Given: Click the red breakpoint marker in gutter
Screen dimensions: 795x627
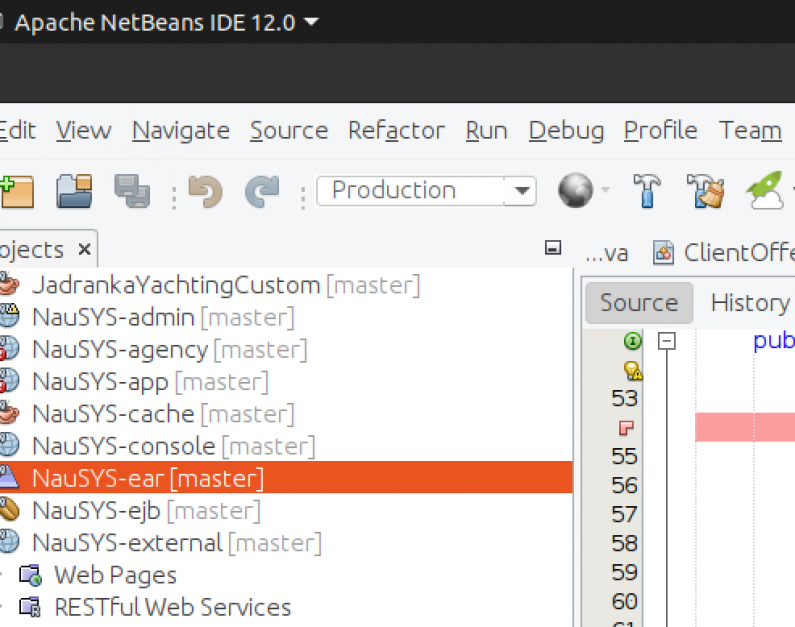Looking at the screenshot, I should pos(627,428).
